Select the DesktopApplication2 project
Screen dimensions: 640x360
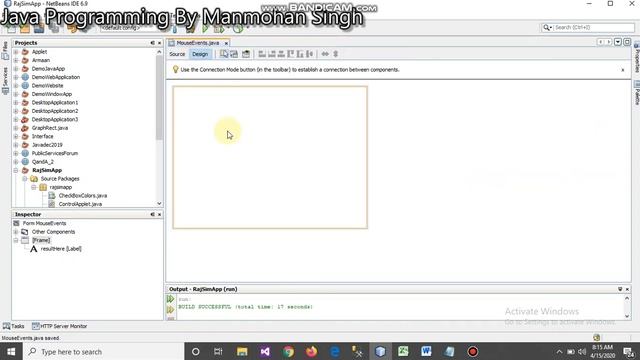[x=55, y=111]
